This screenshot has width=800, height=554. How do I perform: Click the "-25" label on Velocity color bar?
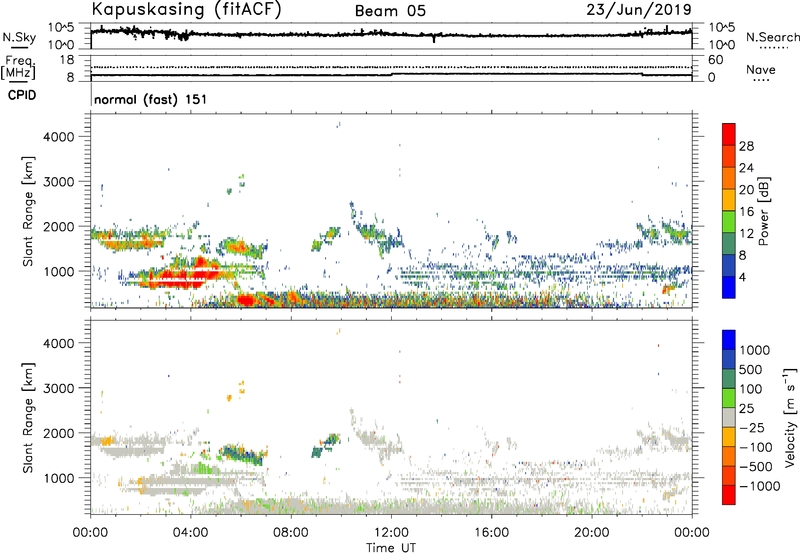click(x=752, y=427)
